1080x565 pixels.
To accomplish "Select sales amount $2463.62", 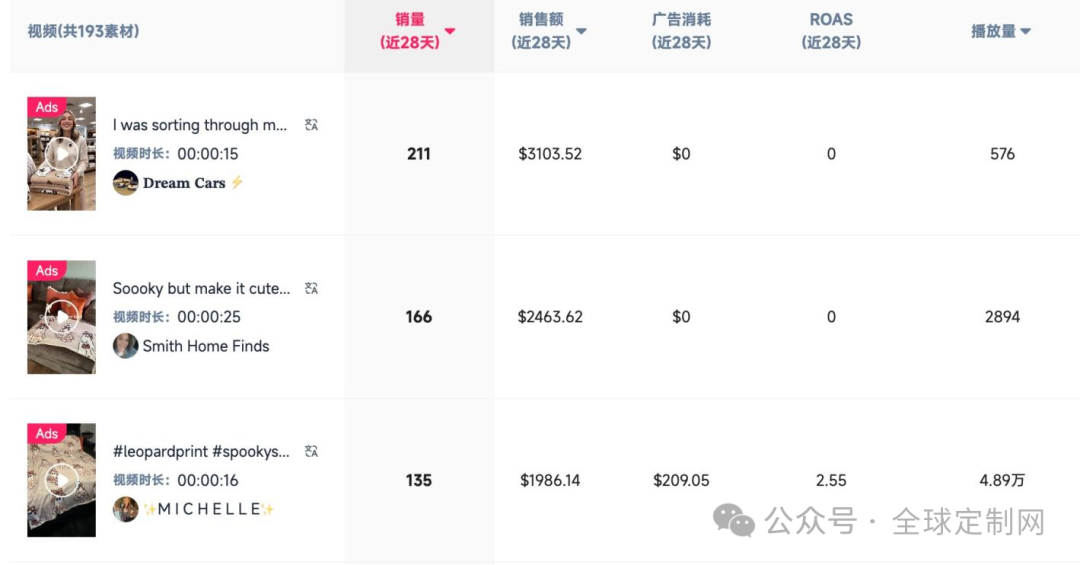I will pyautogui.click(x=550, y=317).
